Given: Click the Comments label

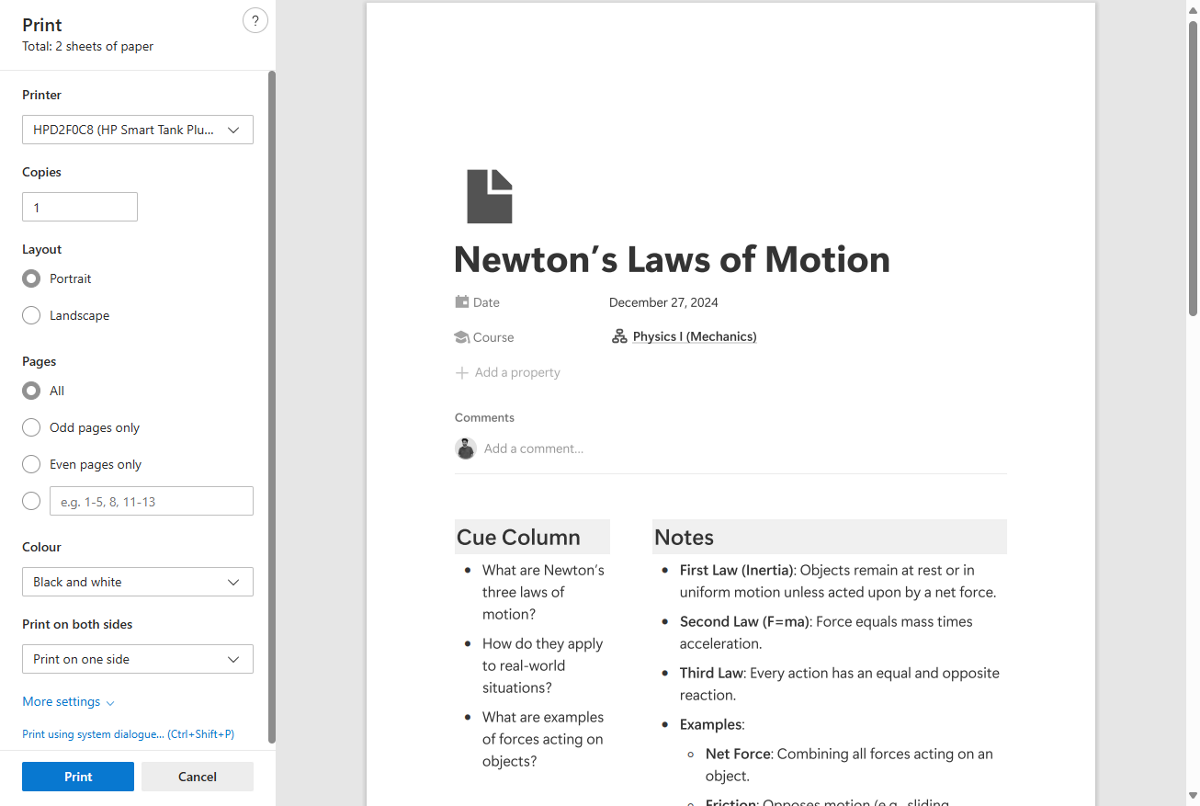Looking at the screenshot, I should (x=485, y=418).
